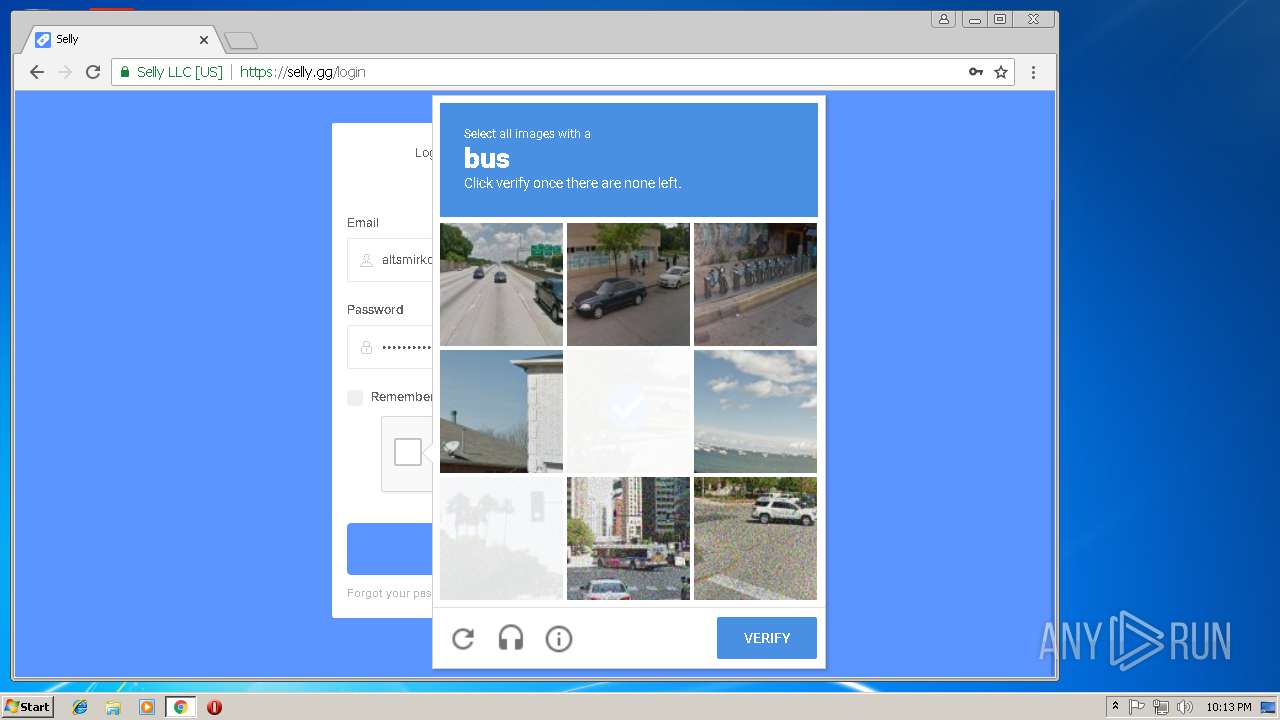
Task: Click the VERIFY button
Action: (x=767, y=638)
